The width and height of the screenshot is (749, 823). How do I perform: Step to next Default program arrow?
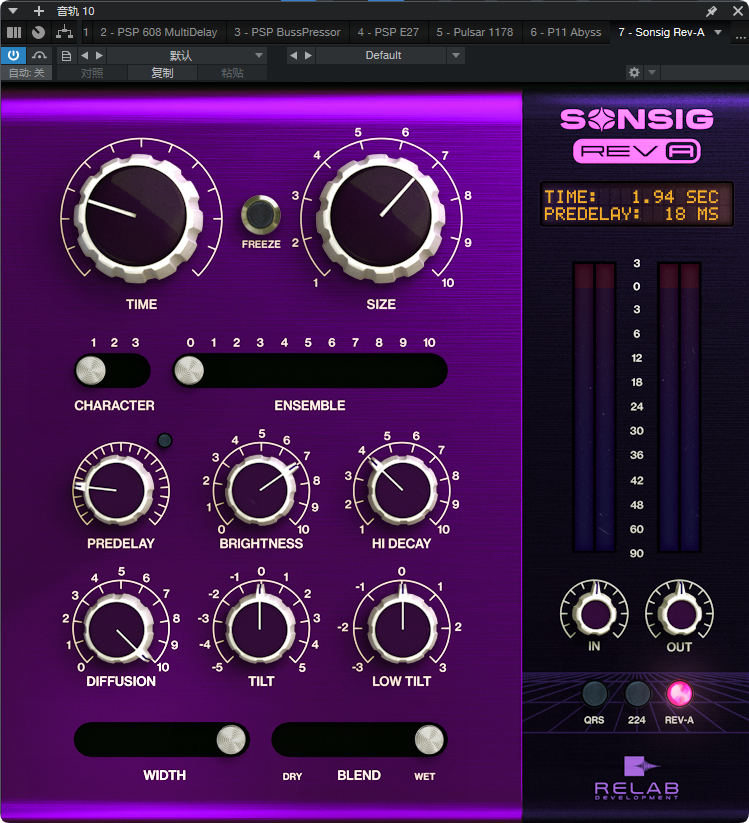[x=308, y=55]
